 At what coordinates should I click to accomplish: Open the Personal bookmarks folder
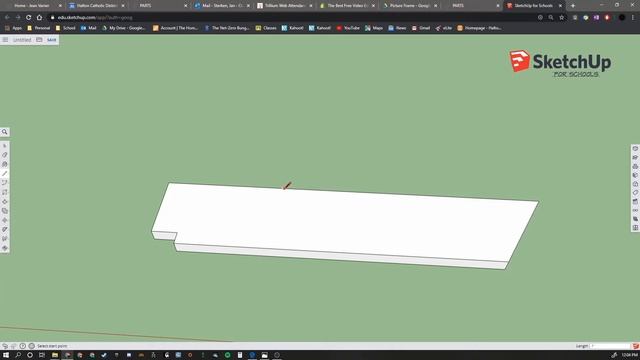pos(38,28)
